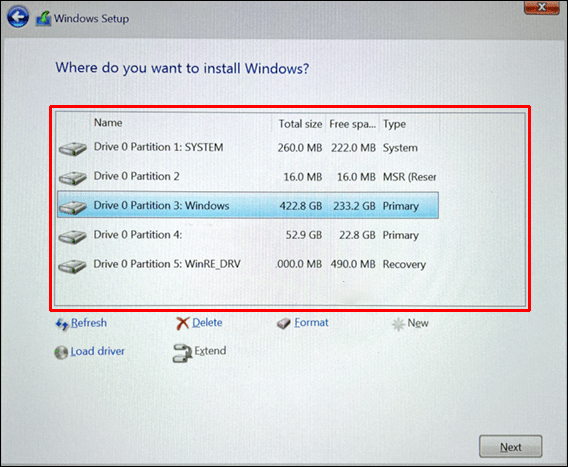Viewport: 568px width, 467px height.
Task: Click the 52.9 GB total size cell
Action: pos(304,235)
